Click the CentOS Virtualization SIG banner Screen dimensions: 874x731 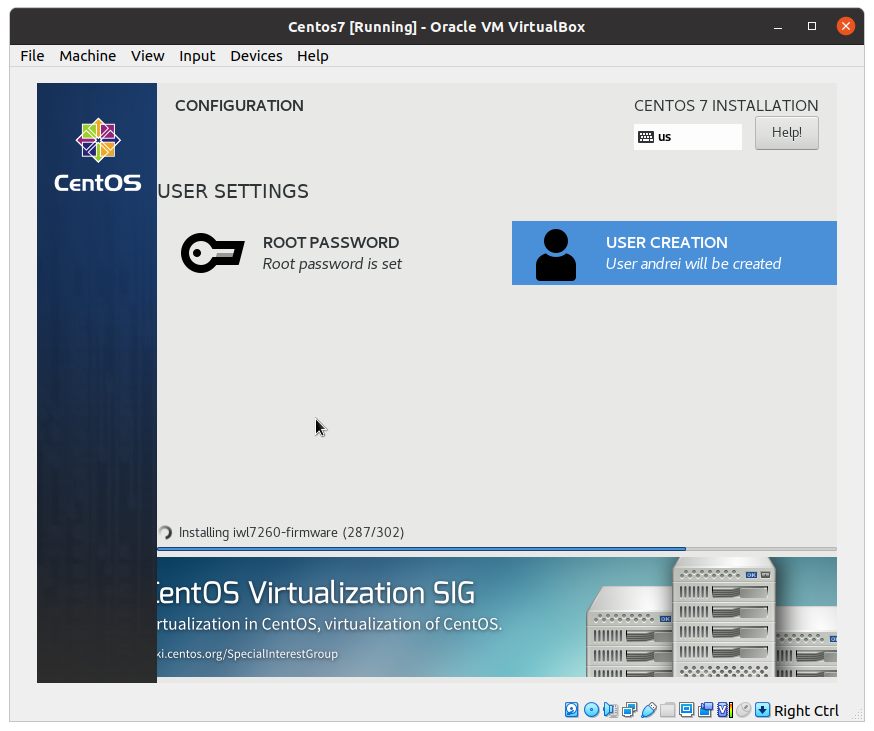click(497, 617)
